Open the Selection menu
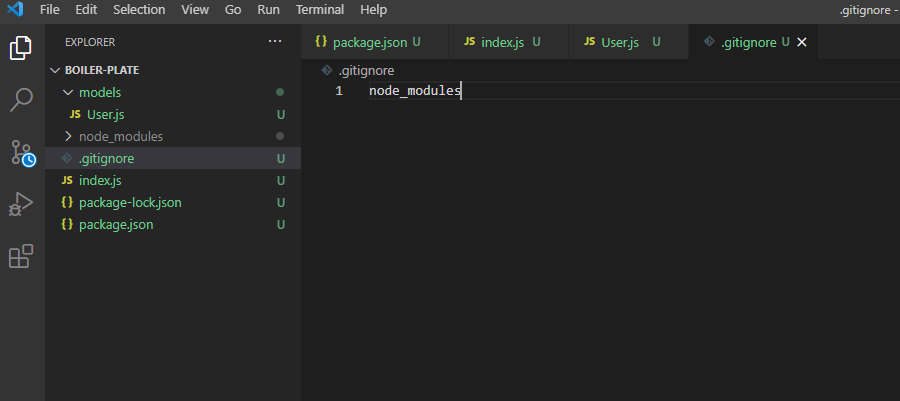This screenshot has height=401, width=900. point(139,10)
